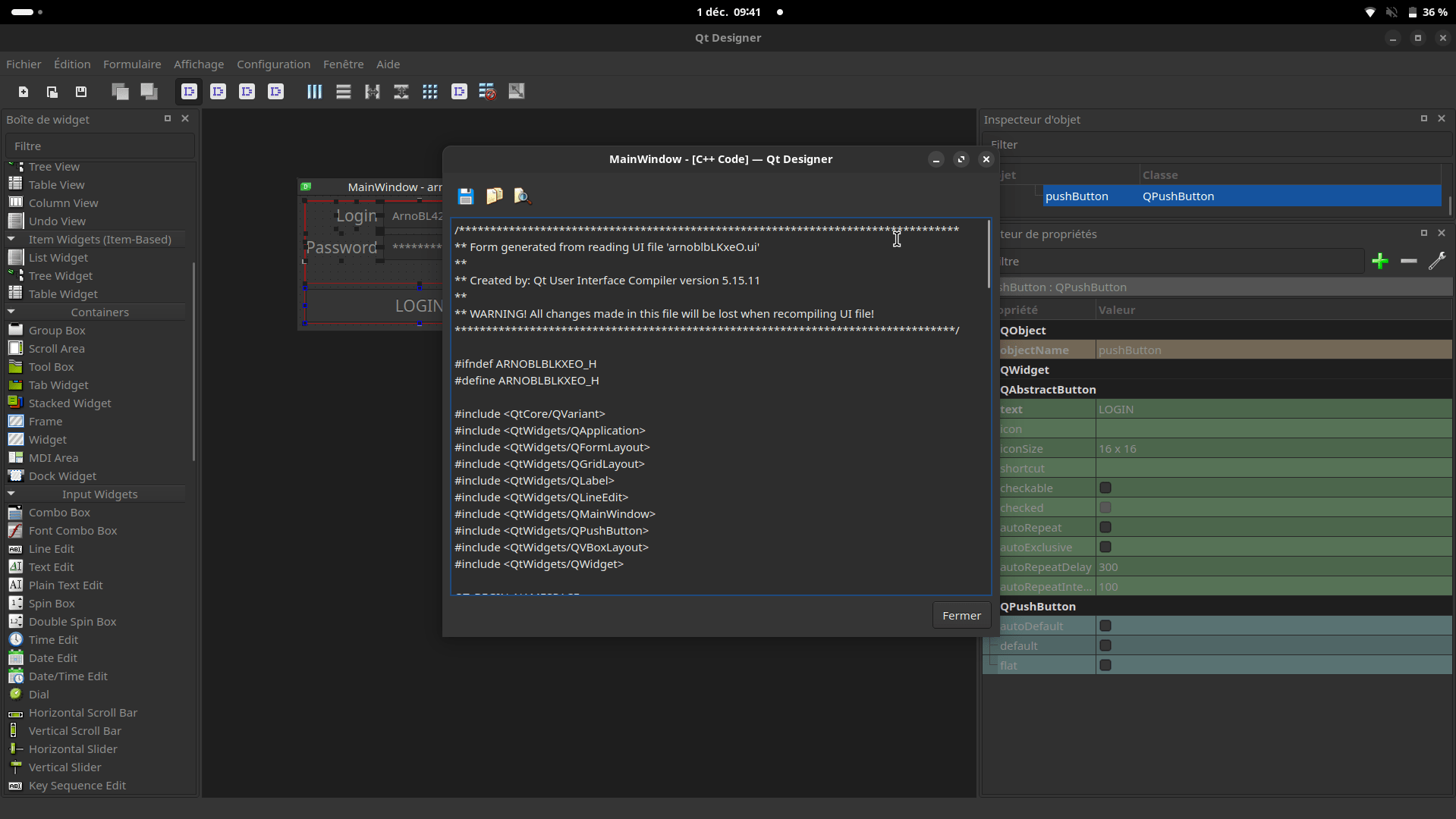This screenshot has width=1456, height=819.
Task: Click the LOGIN button in the form
Action: point(375,306)
